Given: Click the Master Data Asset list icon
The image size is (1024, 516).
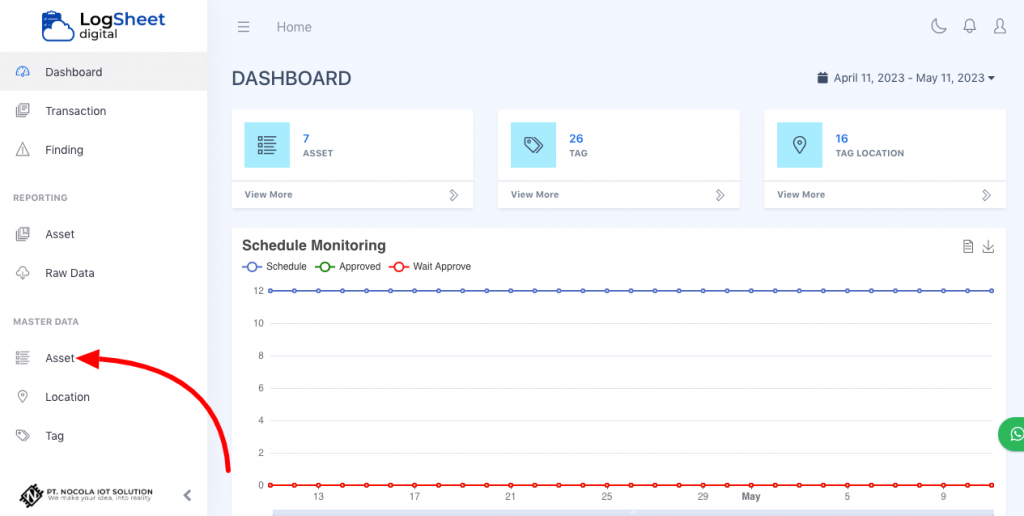Looking at the screenshot, I should tap(23, 358).
